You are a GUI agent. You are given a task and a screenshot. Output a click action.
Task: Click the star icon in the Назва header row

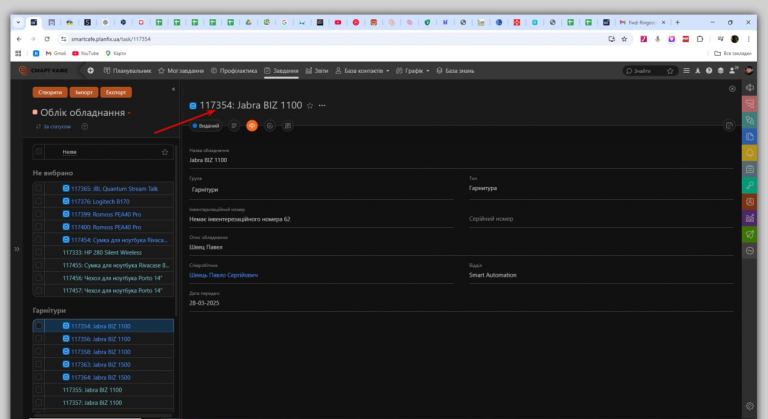tap(165, 152)
